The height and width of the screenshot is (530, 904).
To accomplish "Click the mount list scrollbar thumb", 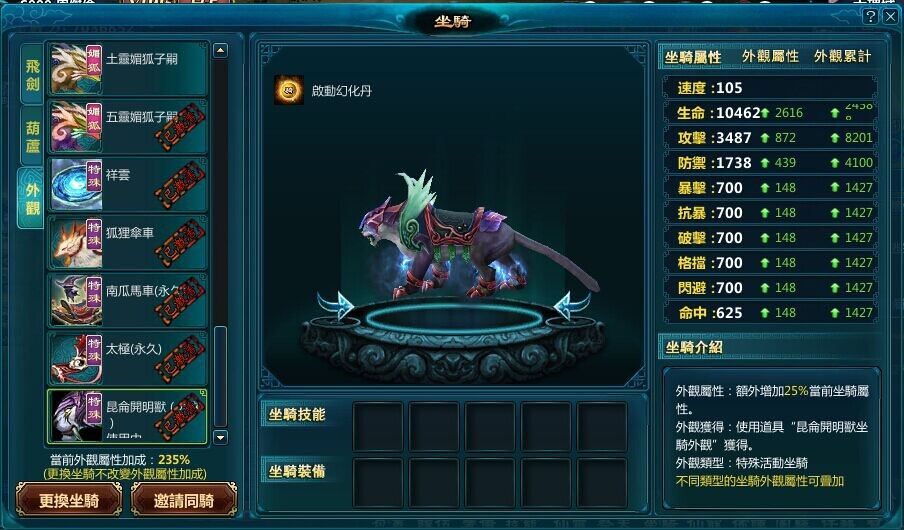I will tap(220, 375).
